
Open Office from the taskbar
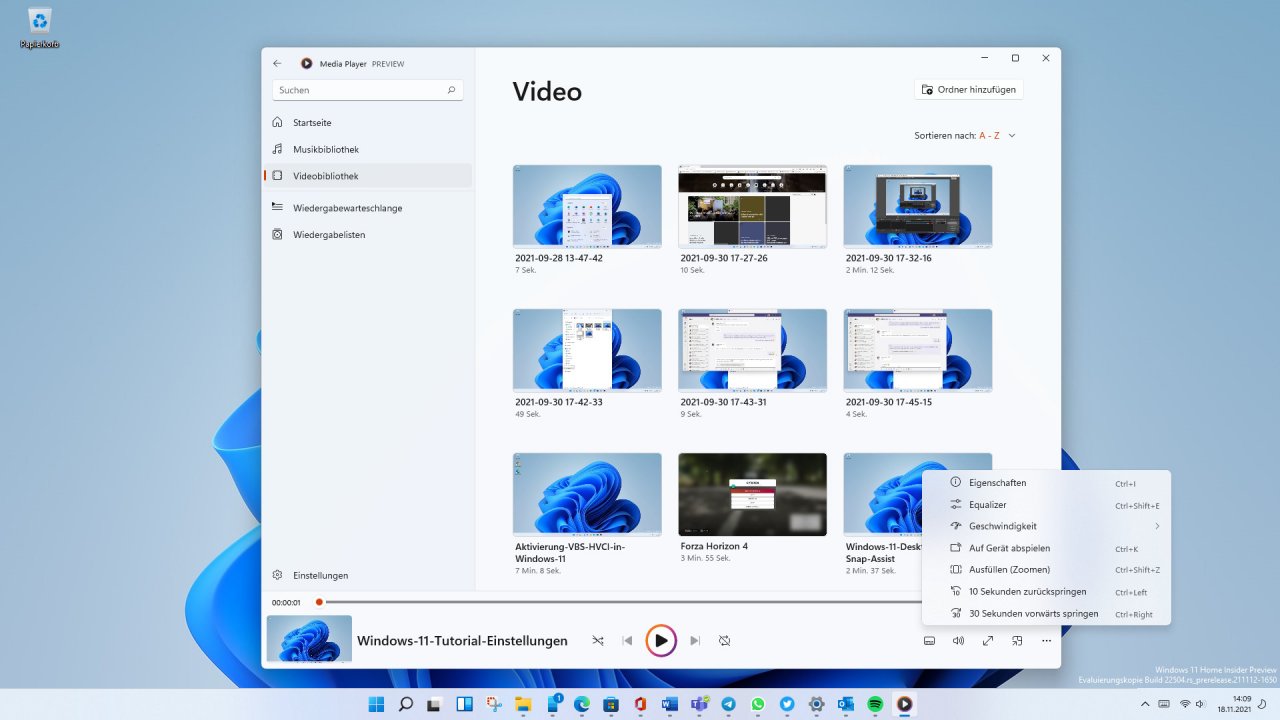click(x=640, y=704)
